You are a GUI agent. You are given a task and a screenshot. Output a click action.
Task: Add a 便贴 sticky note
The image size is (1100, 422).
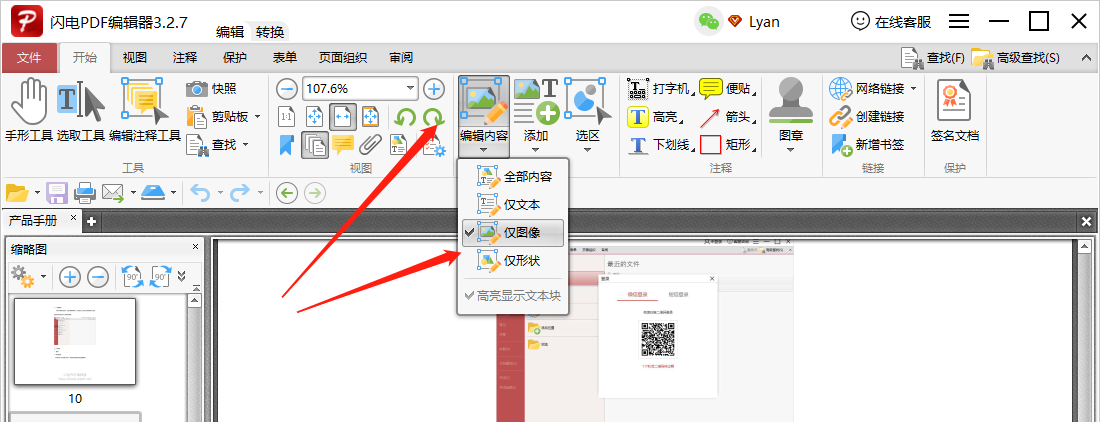(x=727, y=89)
